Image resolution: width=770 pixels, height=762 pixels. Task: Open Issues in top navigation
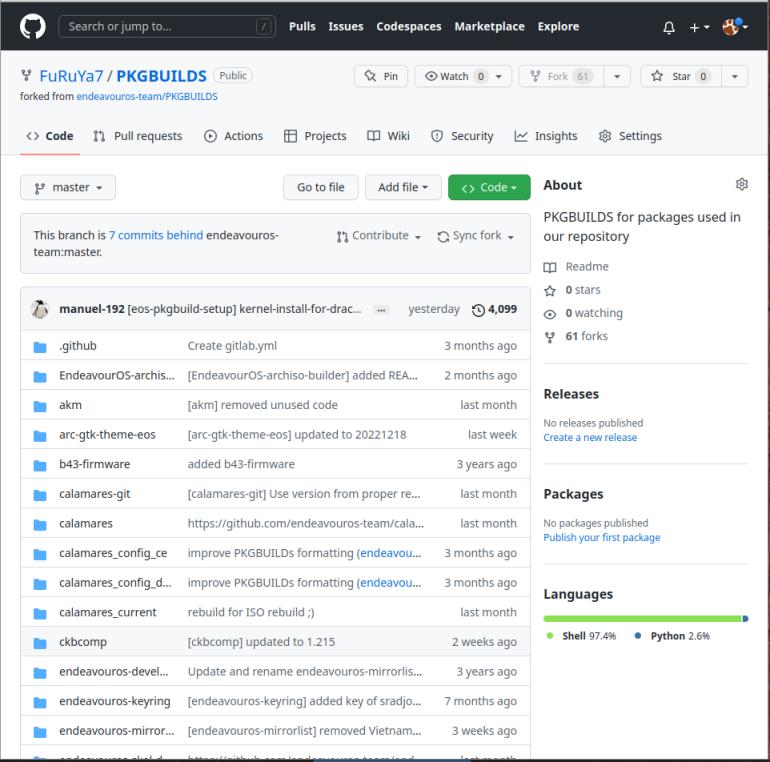click(346, 27)
